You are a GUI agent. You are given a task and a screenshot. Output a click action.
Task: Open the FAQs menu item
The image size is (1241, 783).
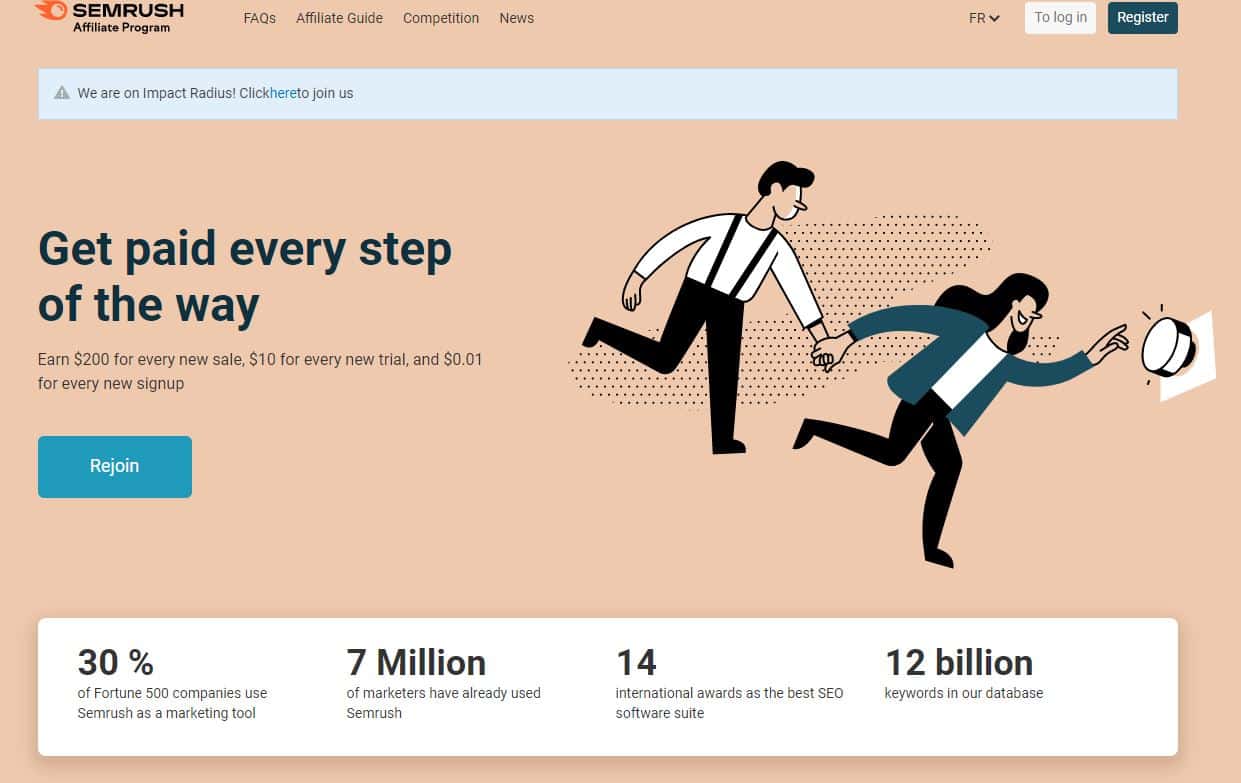point(259,18)
